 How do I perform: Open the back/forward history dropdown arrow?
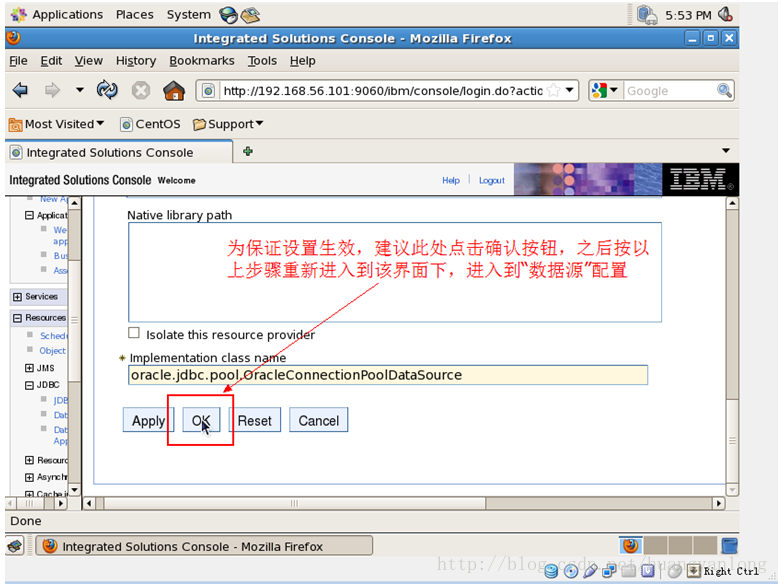(x=79, y=90)
